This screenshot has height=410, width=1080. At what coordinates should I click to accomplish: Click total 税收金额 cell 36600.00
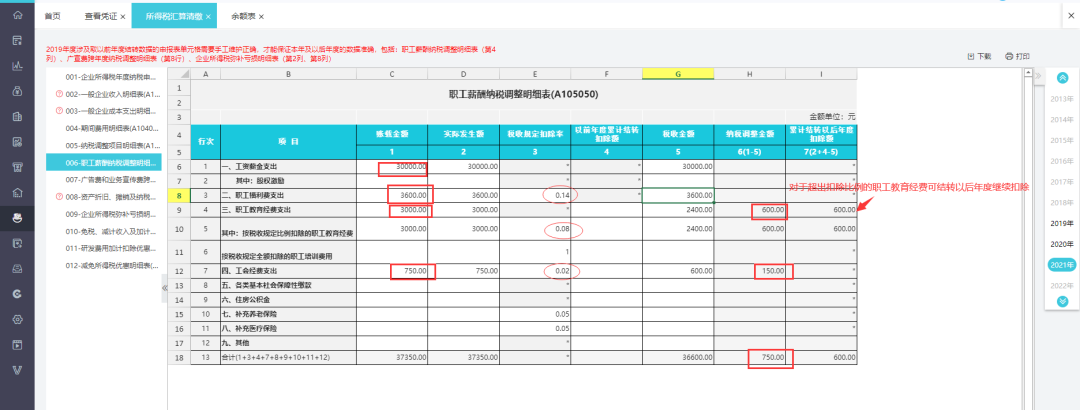click(678, 358)
